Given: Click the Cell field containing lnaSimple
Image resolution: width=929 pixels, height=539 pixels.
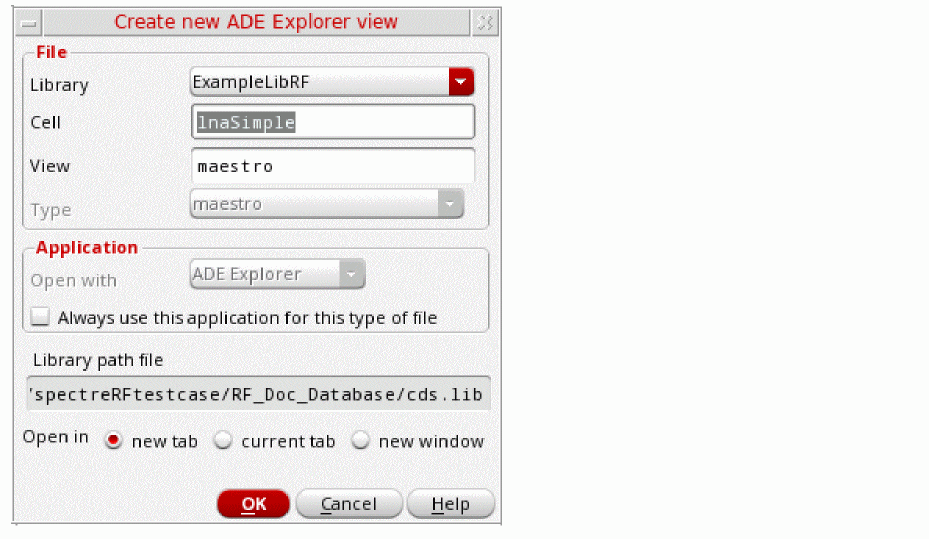Looking at the screenshot, I should coord(333,122).
